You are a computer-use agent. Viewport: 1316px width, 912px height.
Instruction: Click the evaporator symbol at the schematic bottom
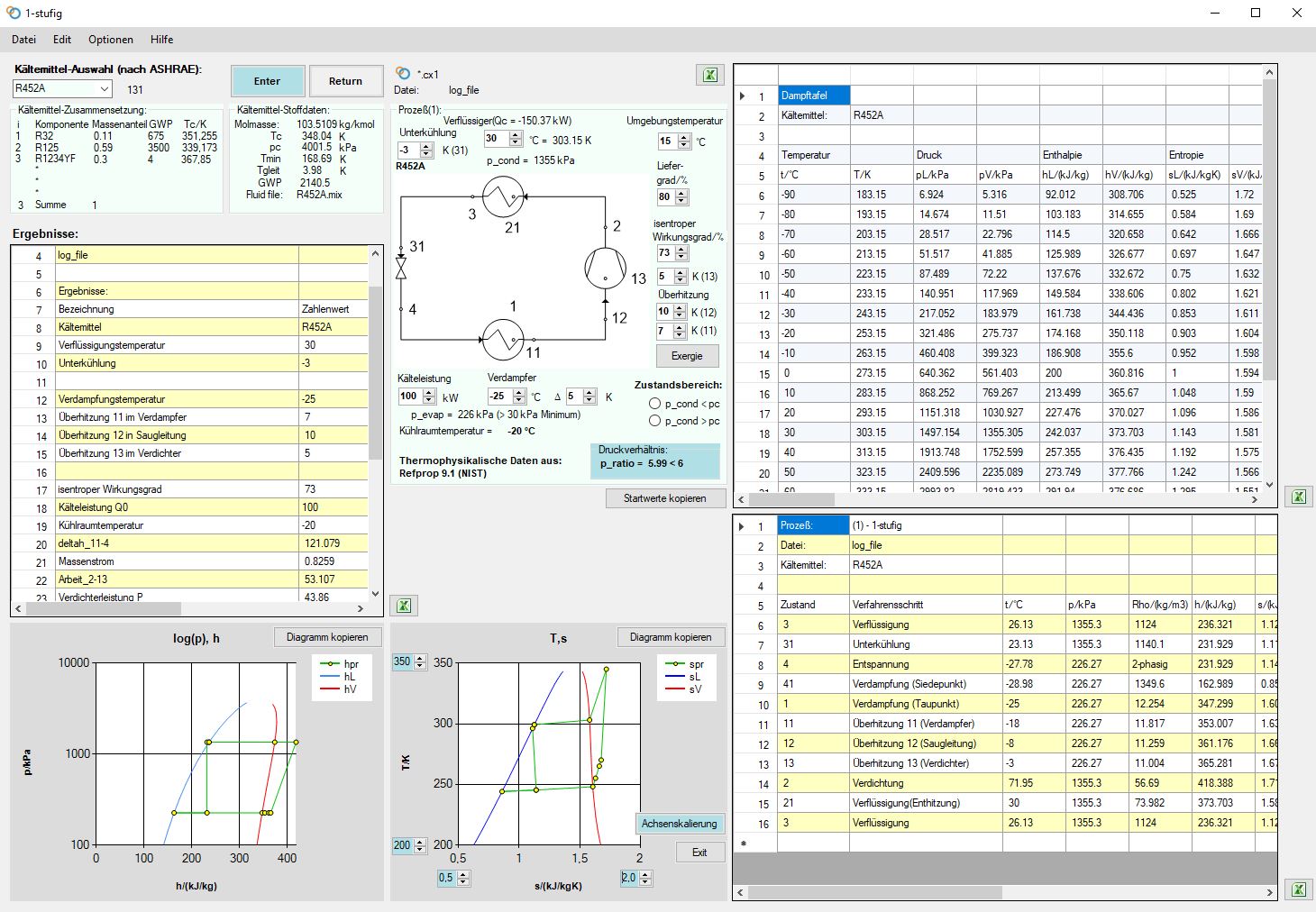(503, 339)
